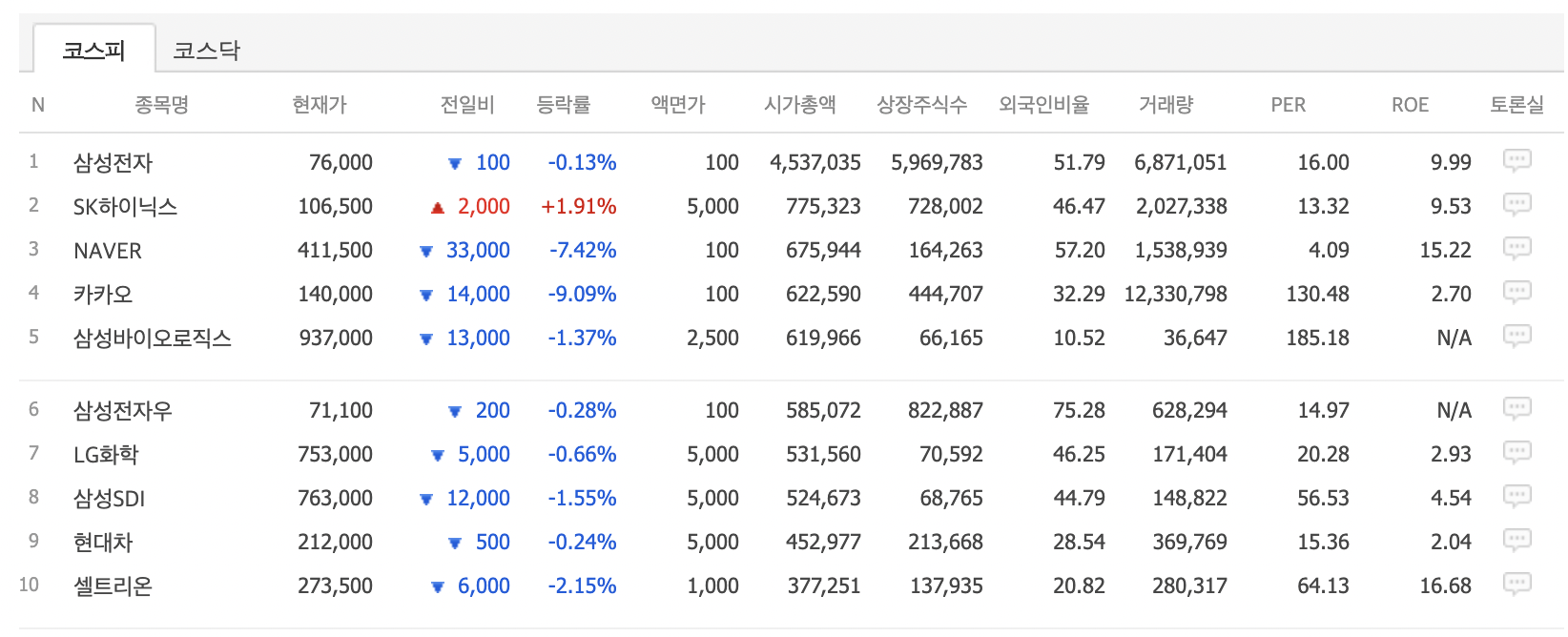1568x637 pixels.
Task: Open the 삼성전자 stock link
Action: tap(113, 163)
